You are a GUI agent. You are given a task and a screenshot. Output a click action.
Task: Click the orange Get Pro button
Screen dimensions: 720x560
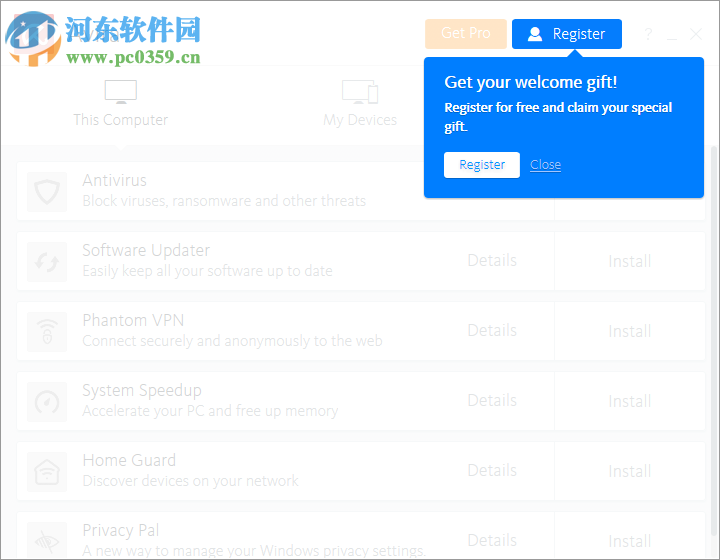466,34
